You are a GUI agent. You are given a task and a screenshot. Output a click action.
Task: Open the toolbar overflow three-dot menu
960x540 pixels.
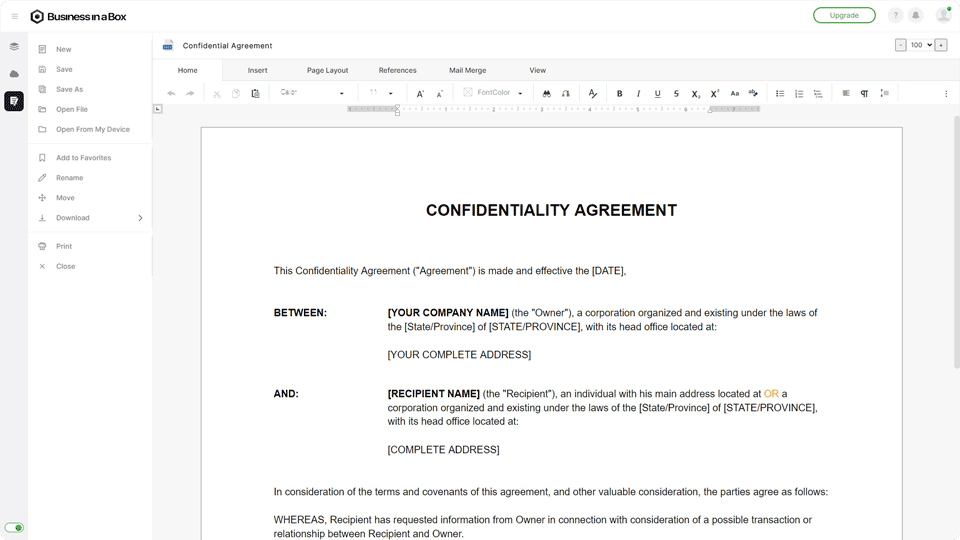pos(946,94)
